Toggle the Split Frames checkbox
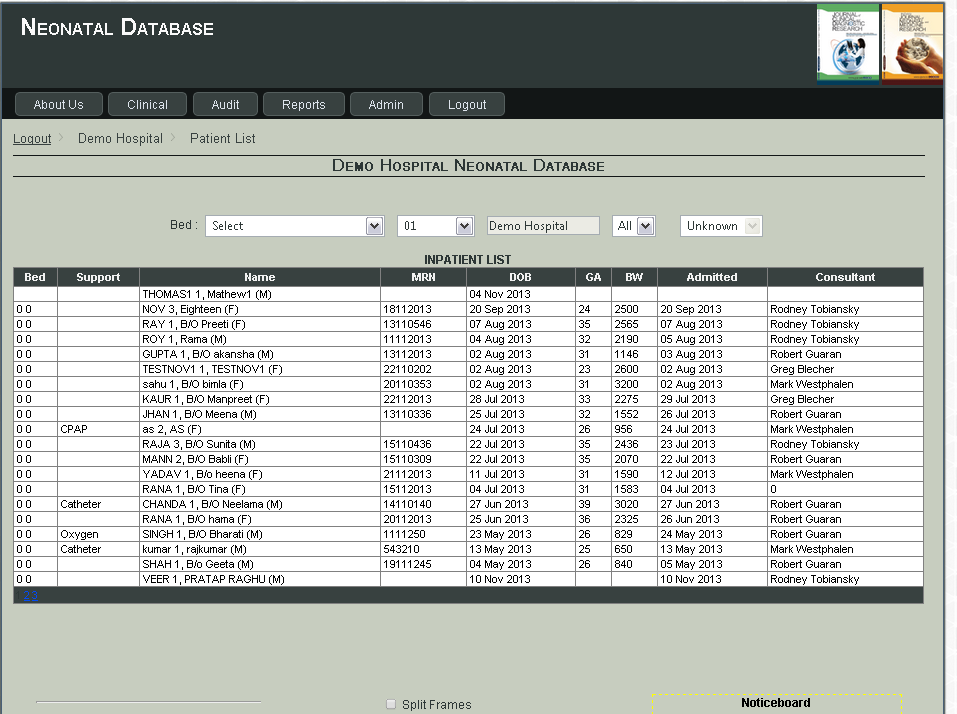The image size is (957, 714). click(391, 704)
